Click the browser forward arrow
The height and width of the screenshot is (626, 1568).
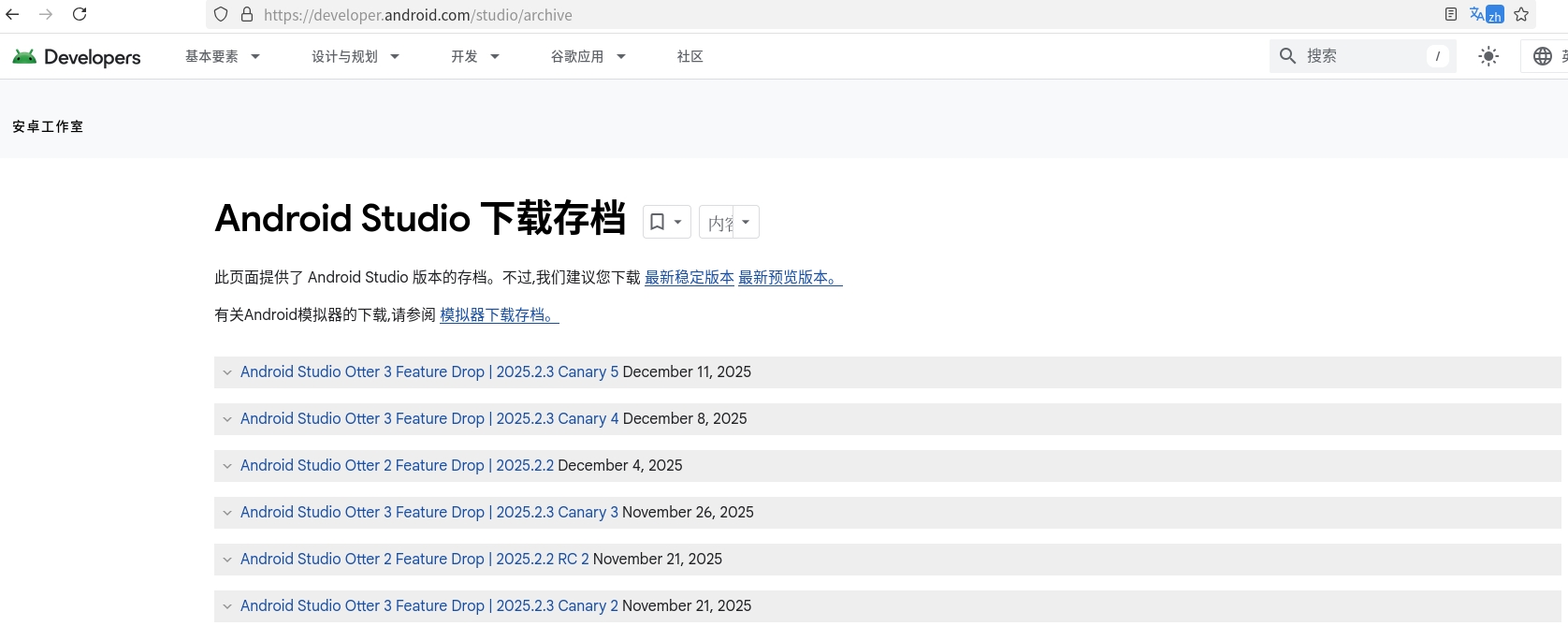[46, 14]
